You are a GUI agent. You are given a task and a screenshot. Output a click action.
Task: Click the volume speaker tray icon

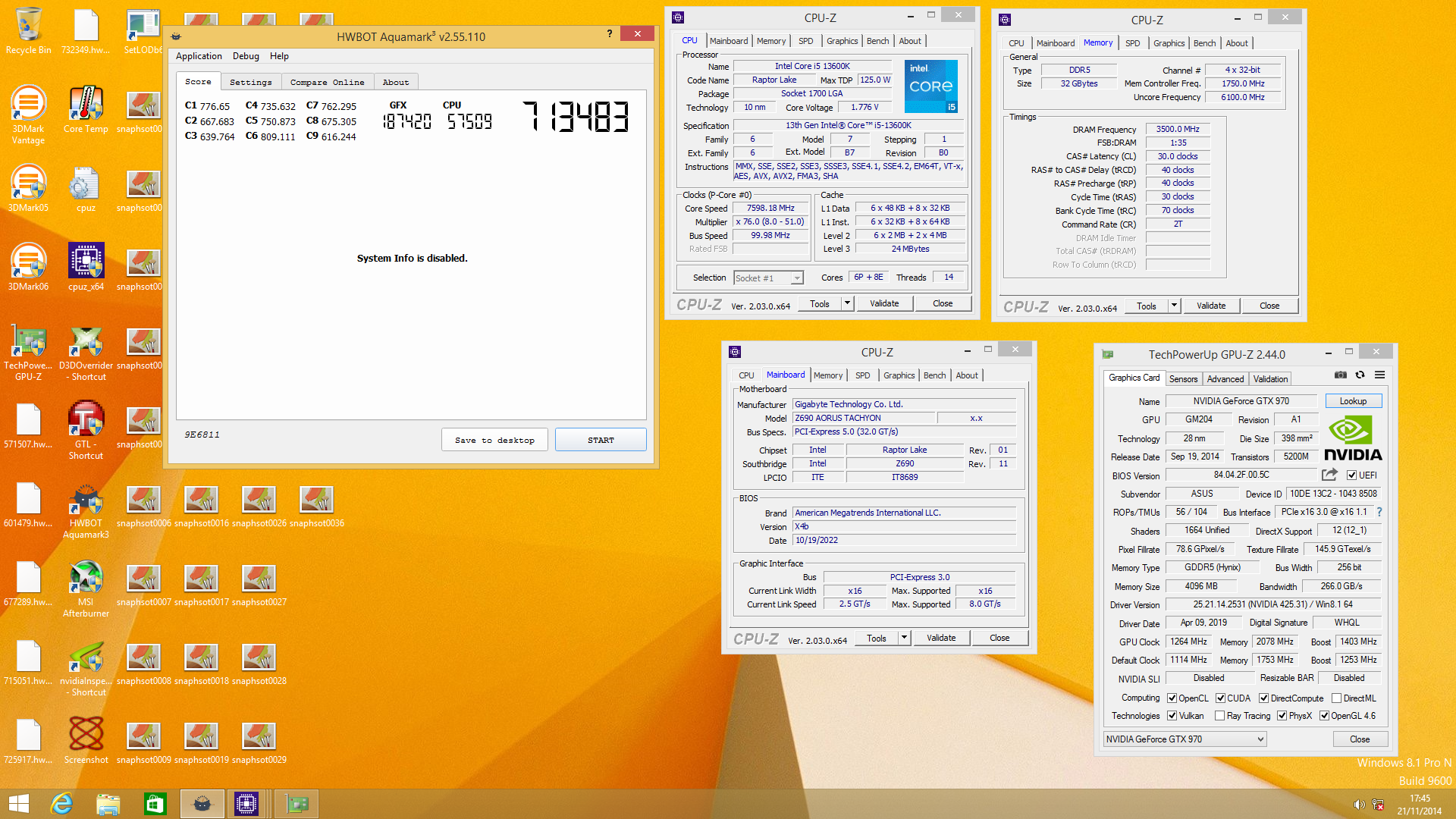1358,805
